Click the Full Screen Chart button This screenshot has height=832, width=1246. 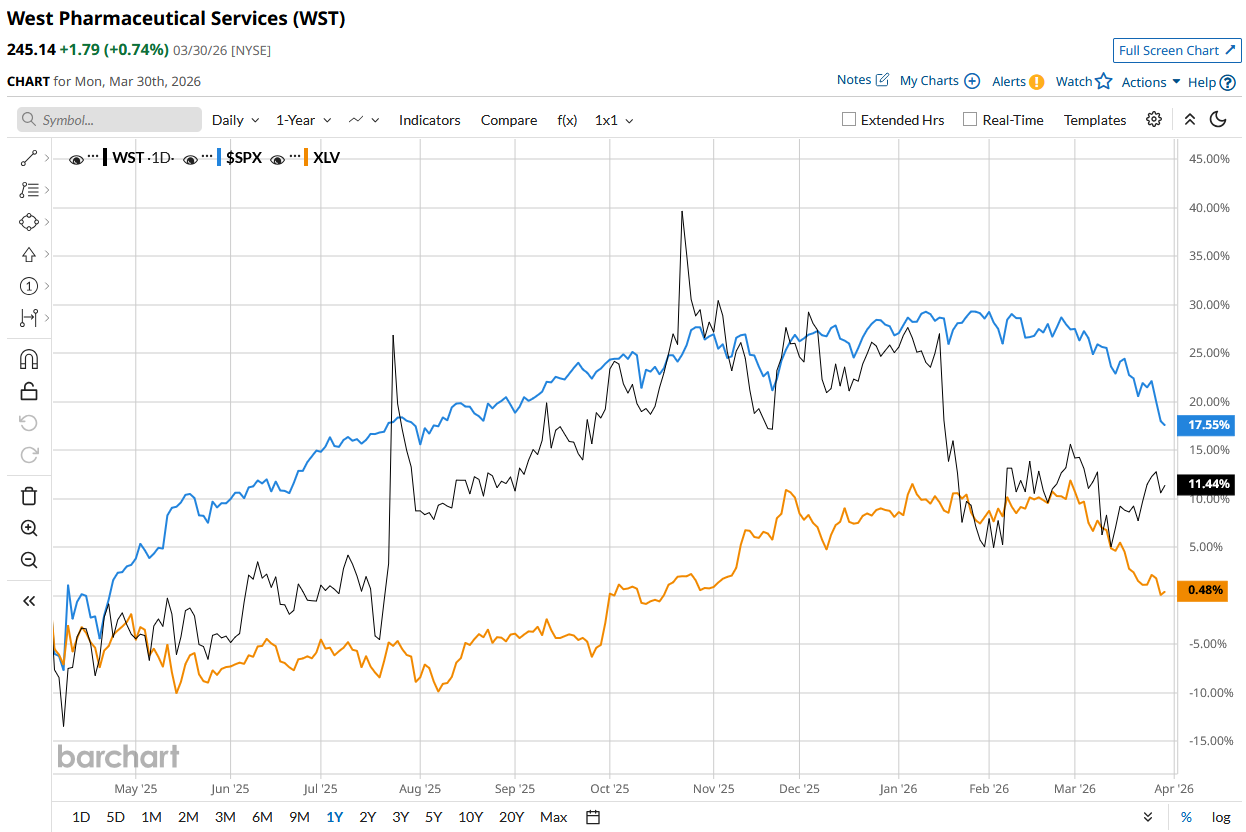[x=1177, y=50]
